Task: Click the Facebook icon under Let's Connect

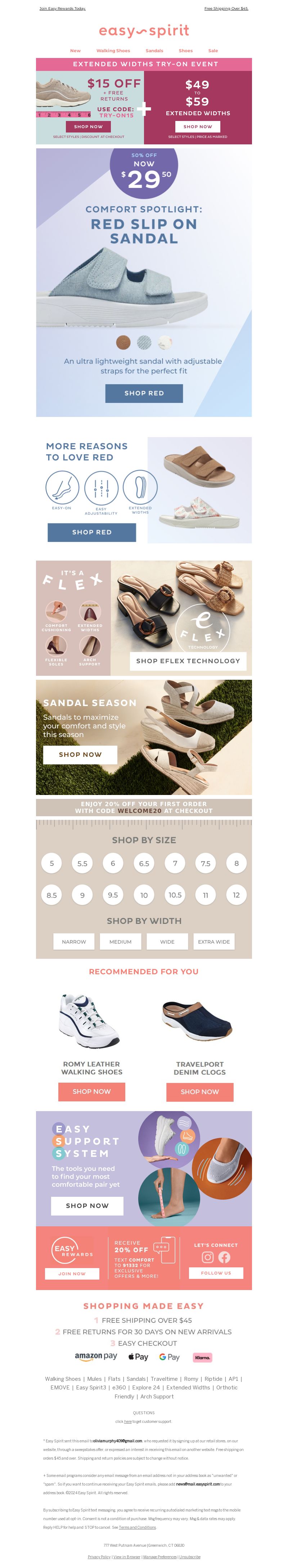Action: pyautogui.click(x=224, y=1257)
